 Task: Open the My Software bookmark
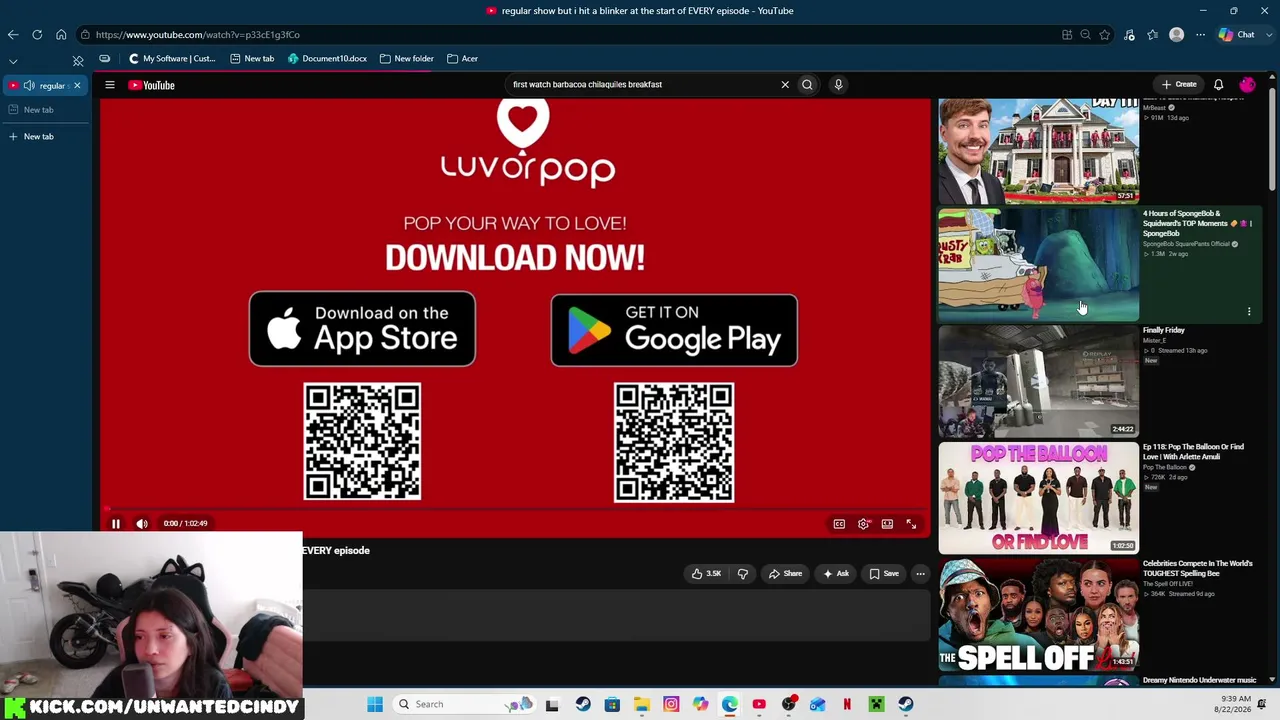(x=172, y=59)
